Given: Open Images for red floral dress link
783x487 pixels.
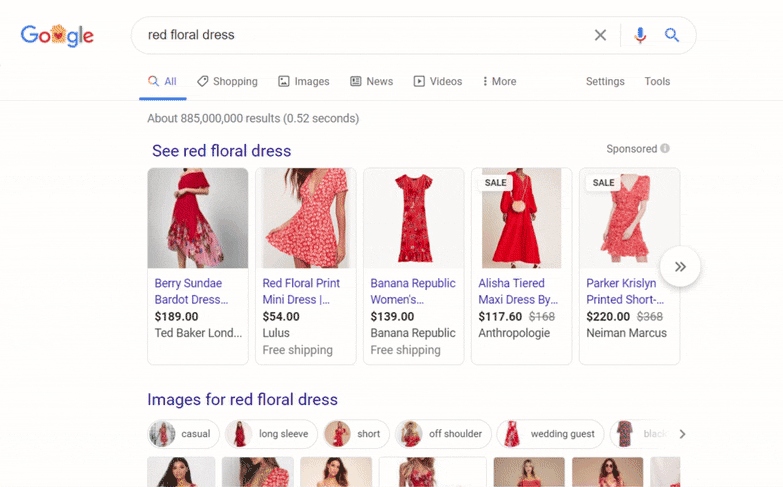Looking at the screenshot, I should coord(243,400).
